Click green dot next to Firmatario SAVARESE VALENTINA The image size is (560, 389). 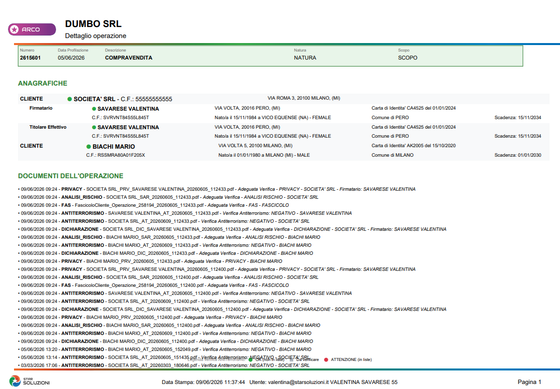94,109
